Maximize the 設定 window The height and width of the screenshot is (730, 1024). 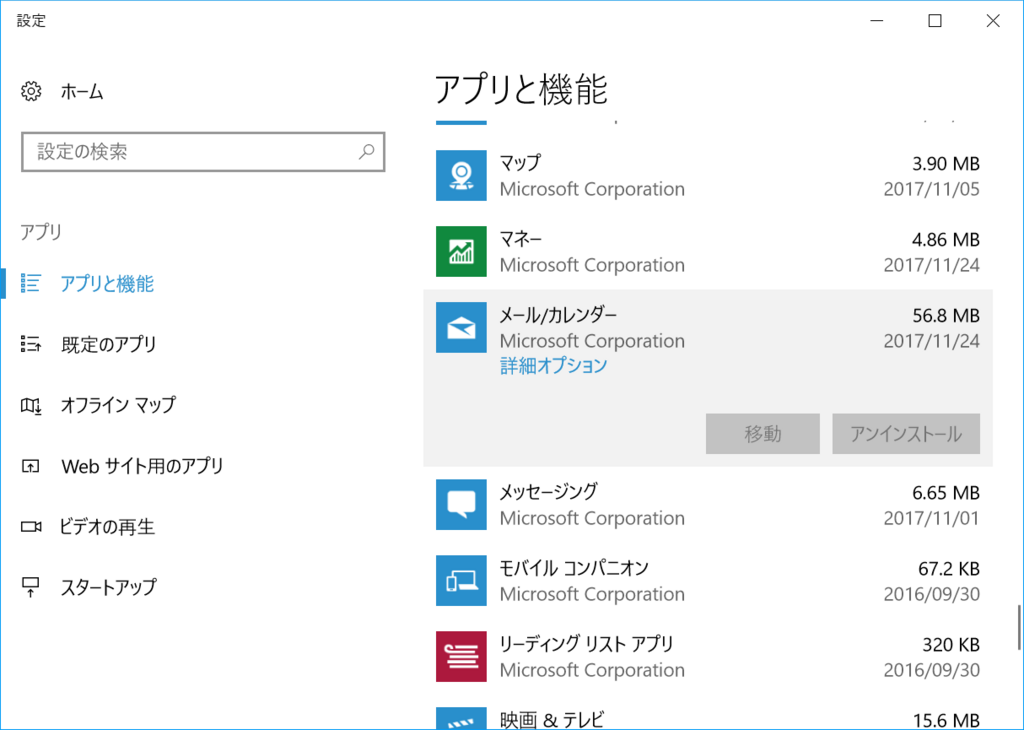click(x=935, y=21)
